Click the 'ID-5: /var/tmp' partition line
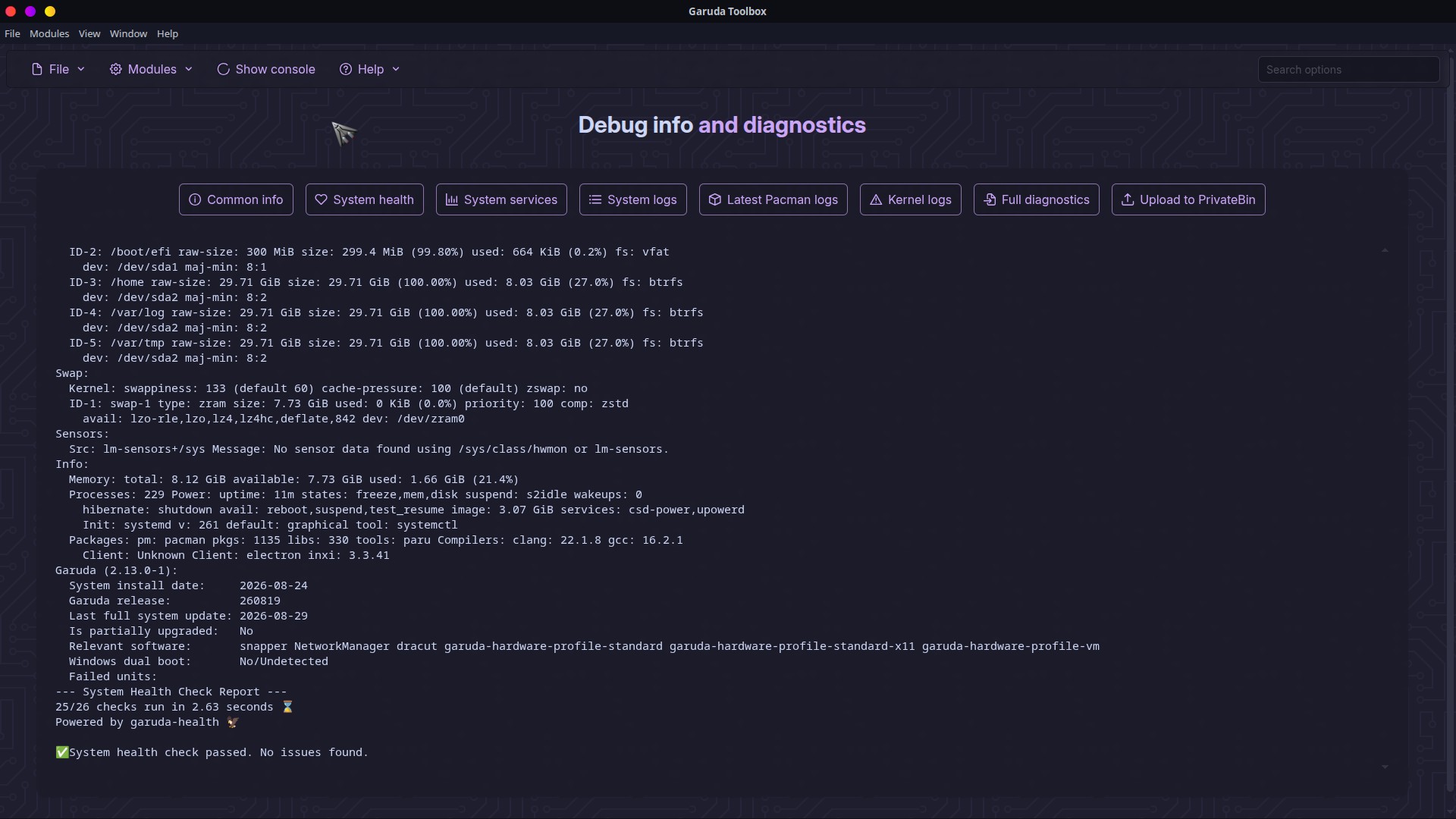1456x819 pixels. click(x=386, y=343)
